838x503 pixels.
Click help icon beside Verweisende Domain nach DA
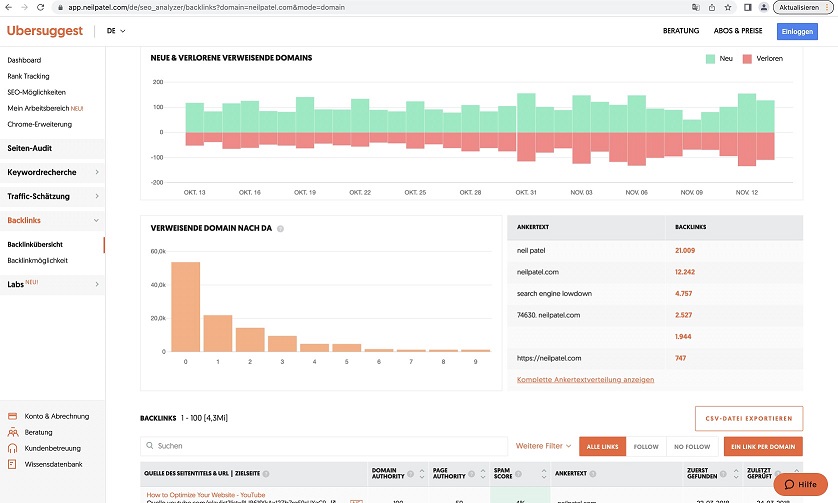[x=280, y=229]
